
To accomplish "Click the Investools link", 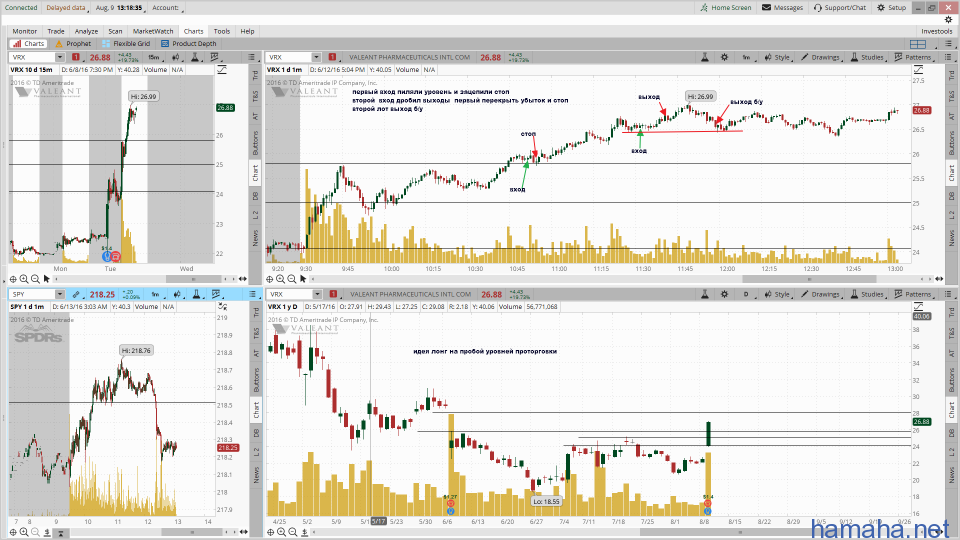I will [937, 31].
